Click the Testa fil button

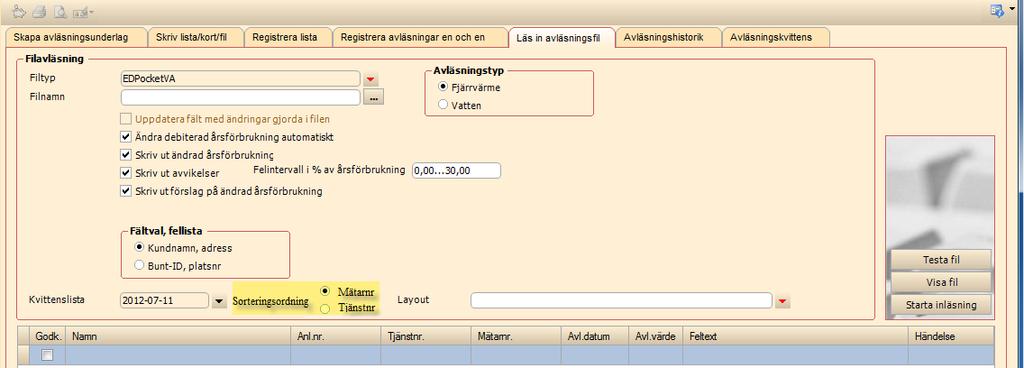pos(941,260)
